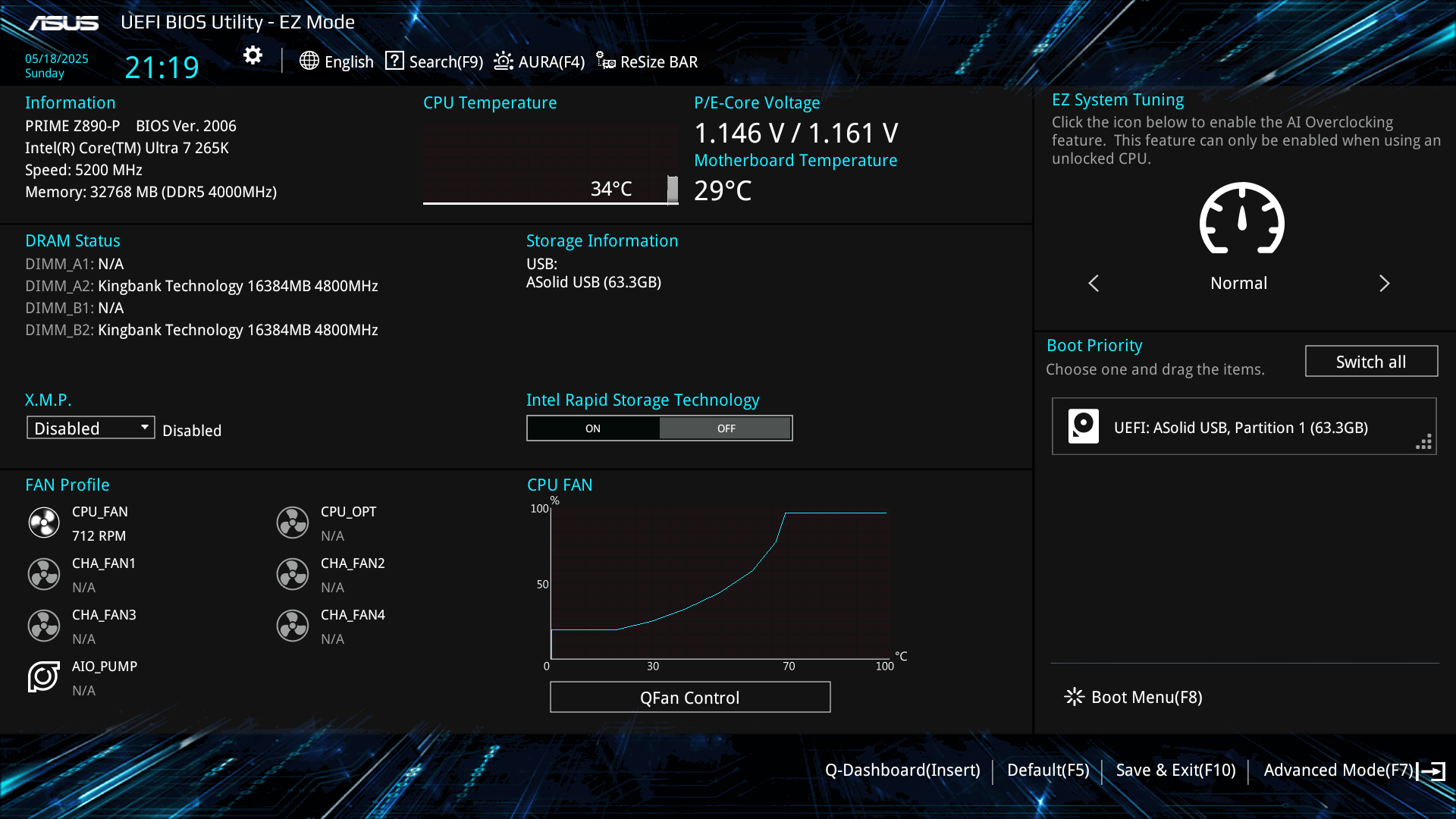The height and width of the screenshot is (819, 1456).
Task: Open Q-Dashboard(Insert)
Action: [x=902, y=770]
